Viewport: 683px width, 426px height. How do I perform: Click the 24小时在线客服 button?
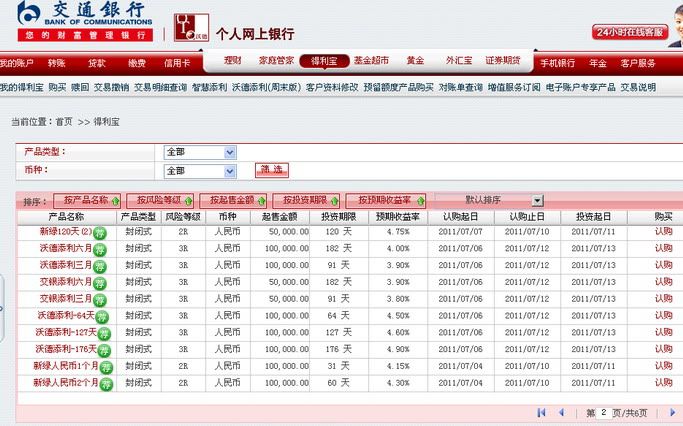[630, 32]
